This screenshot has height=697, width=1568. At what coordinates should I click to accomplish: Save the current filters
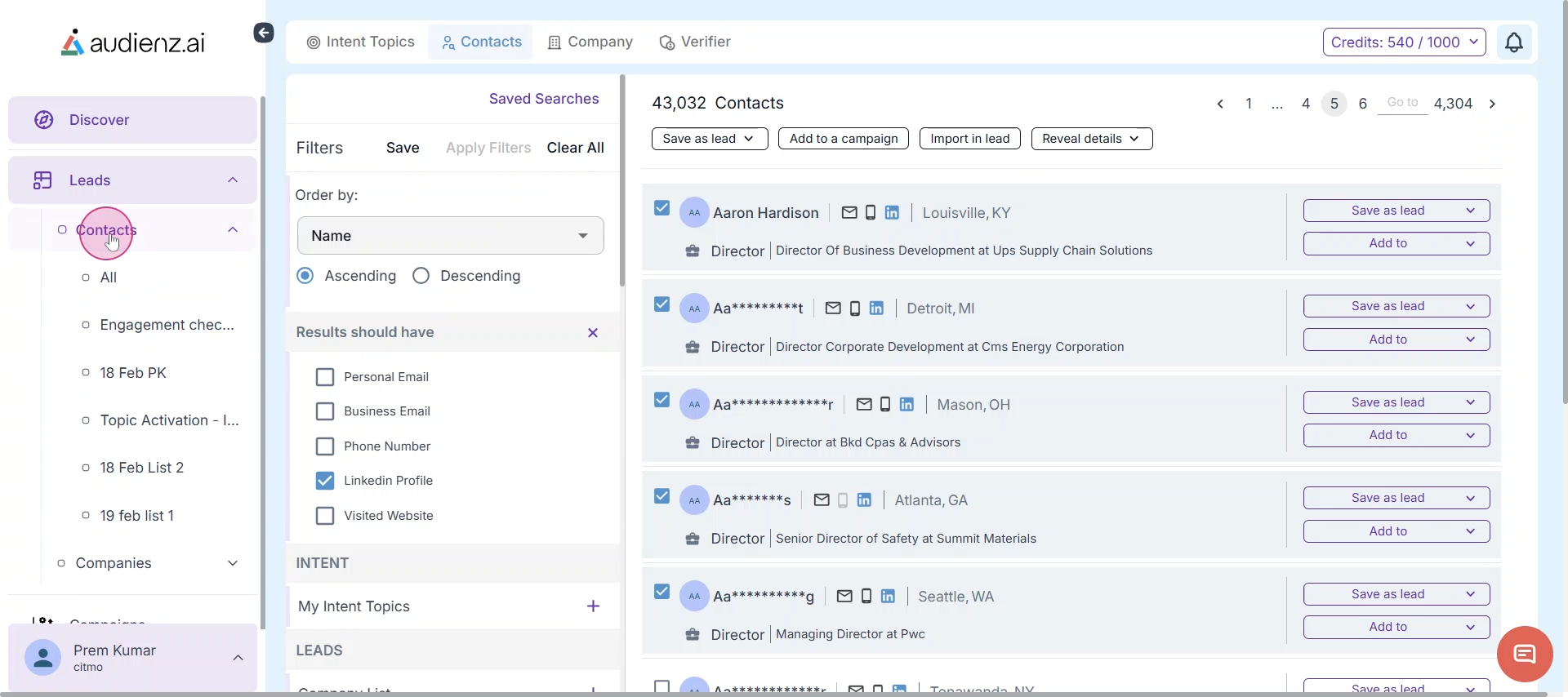(403, 148)
